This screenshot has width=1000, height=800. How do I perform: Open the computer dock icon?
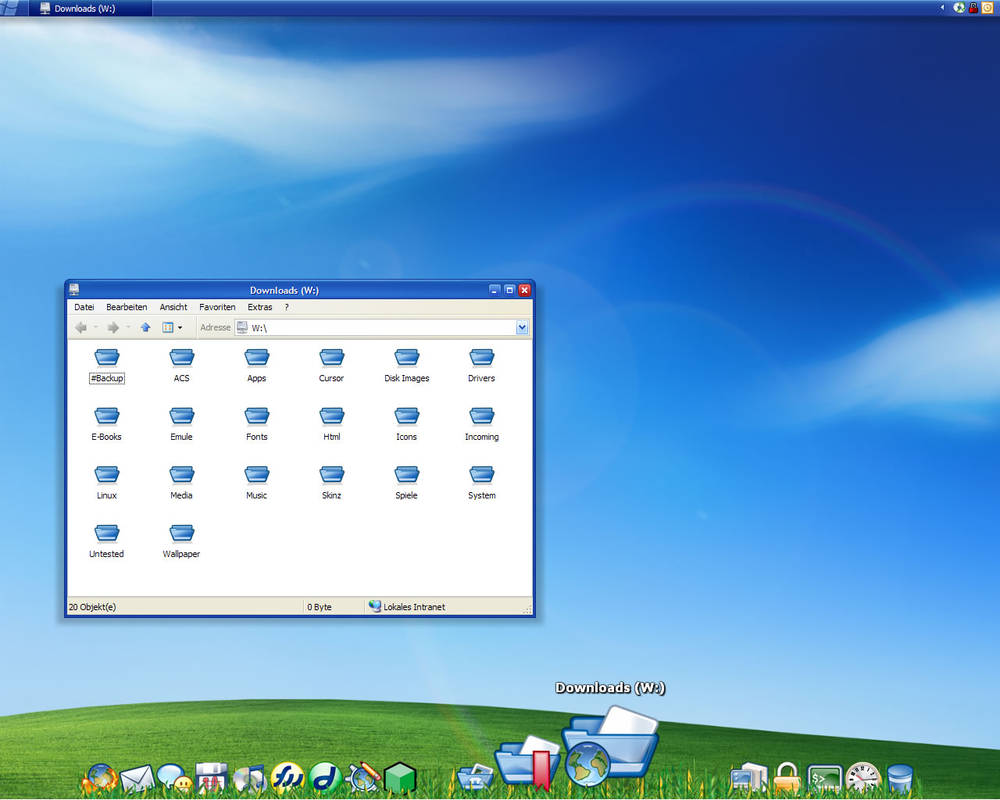(749, 777)
